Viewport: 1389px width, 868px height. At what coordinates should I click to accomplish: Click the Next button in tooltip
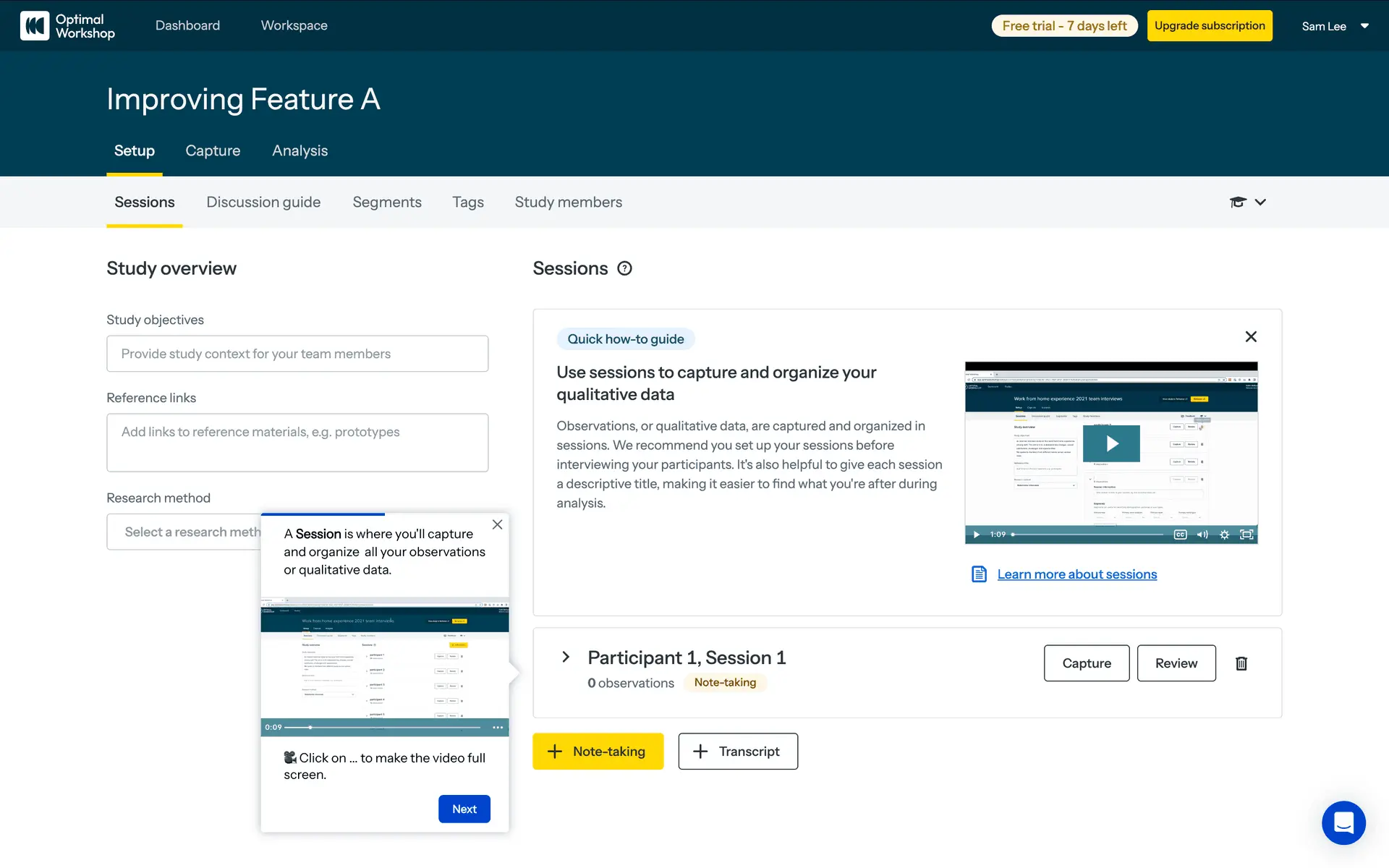click(x=464, y=809)
